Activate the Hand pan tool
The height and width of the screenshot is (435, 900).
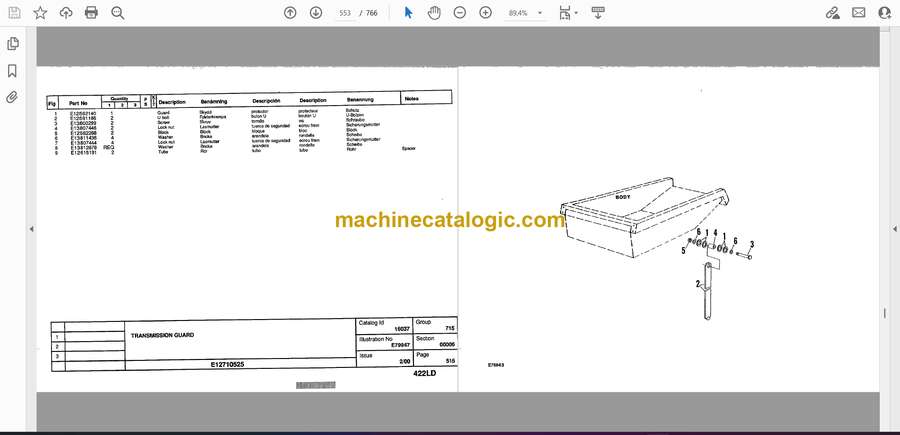[x=434, y=13]
